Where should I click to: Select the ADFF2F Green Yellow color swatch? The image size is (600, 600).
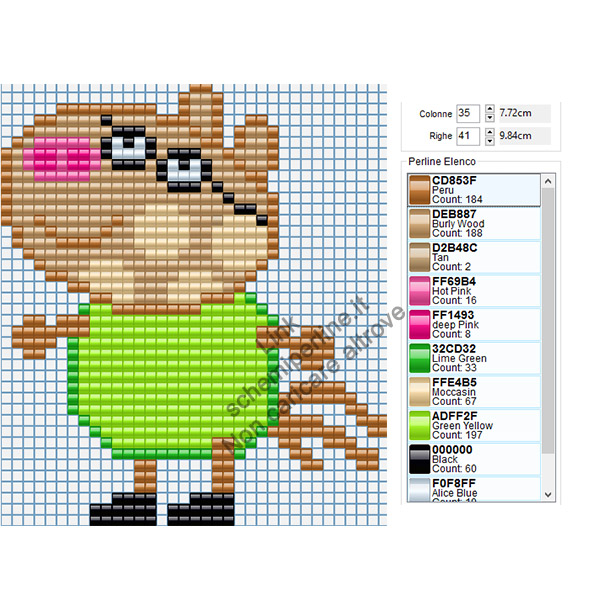[x=419, y=426]
